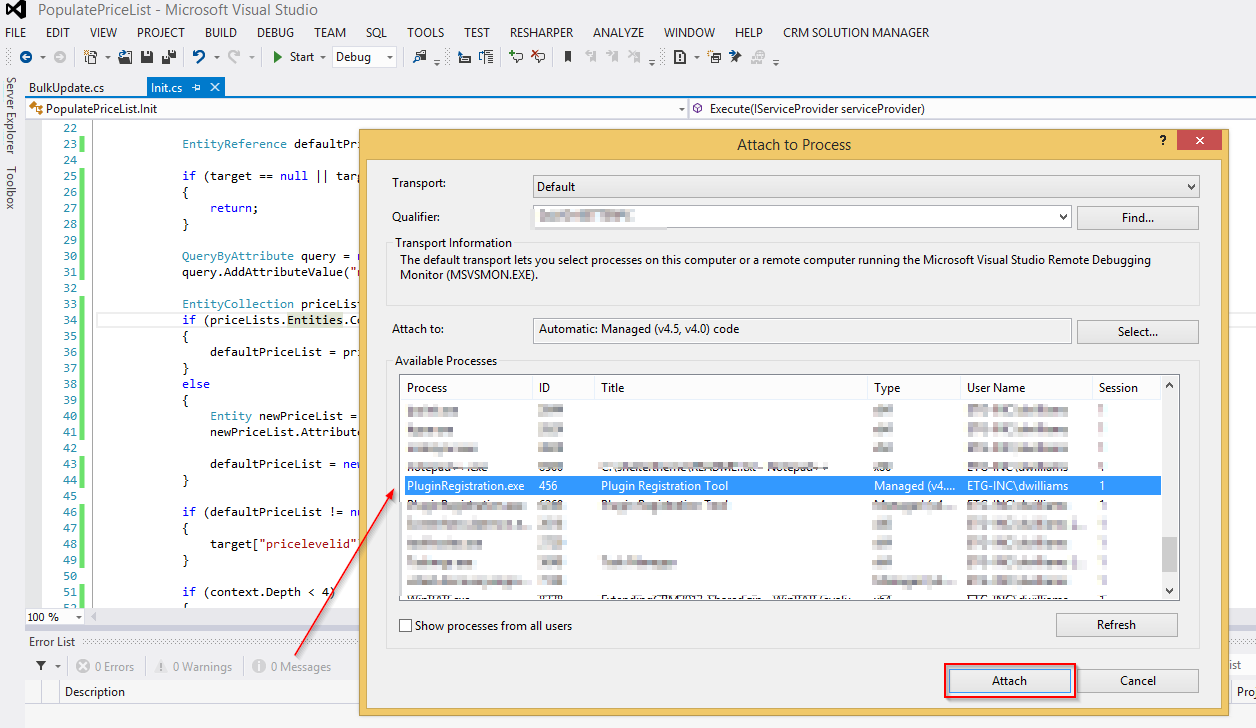Screen dimensions: 1256x728
Task: Sort by the Session column header
Action: coord(1126,388)
